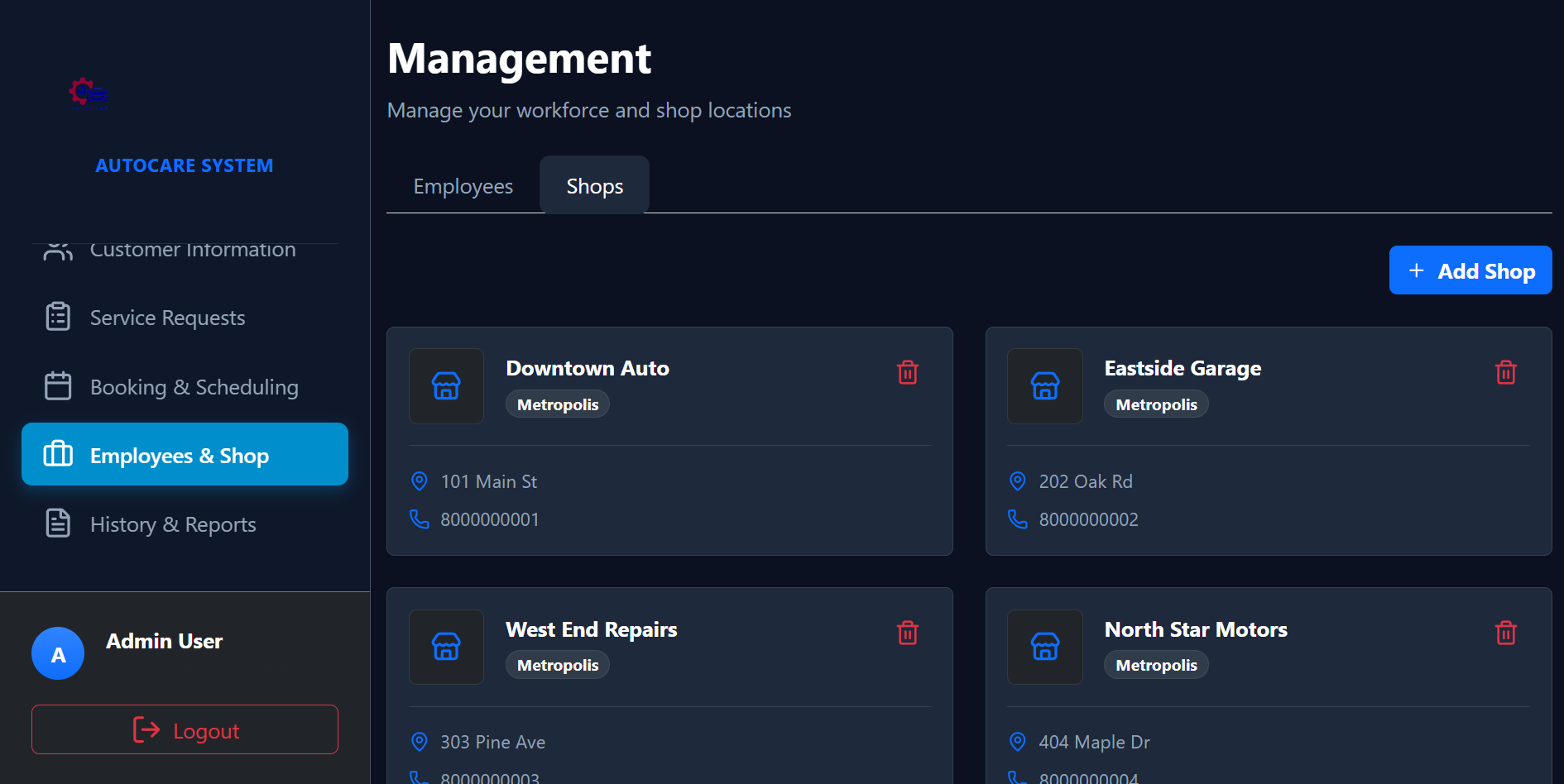
Task: Click Metropolis badge on West End Repairs
Action: click(558, 665)
